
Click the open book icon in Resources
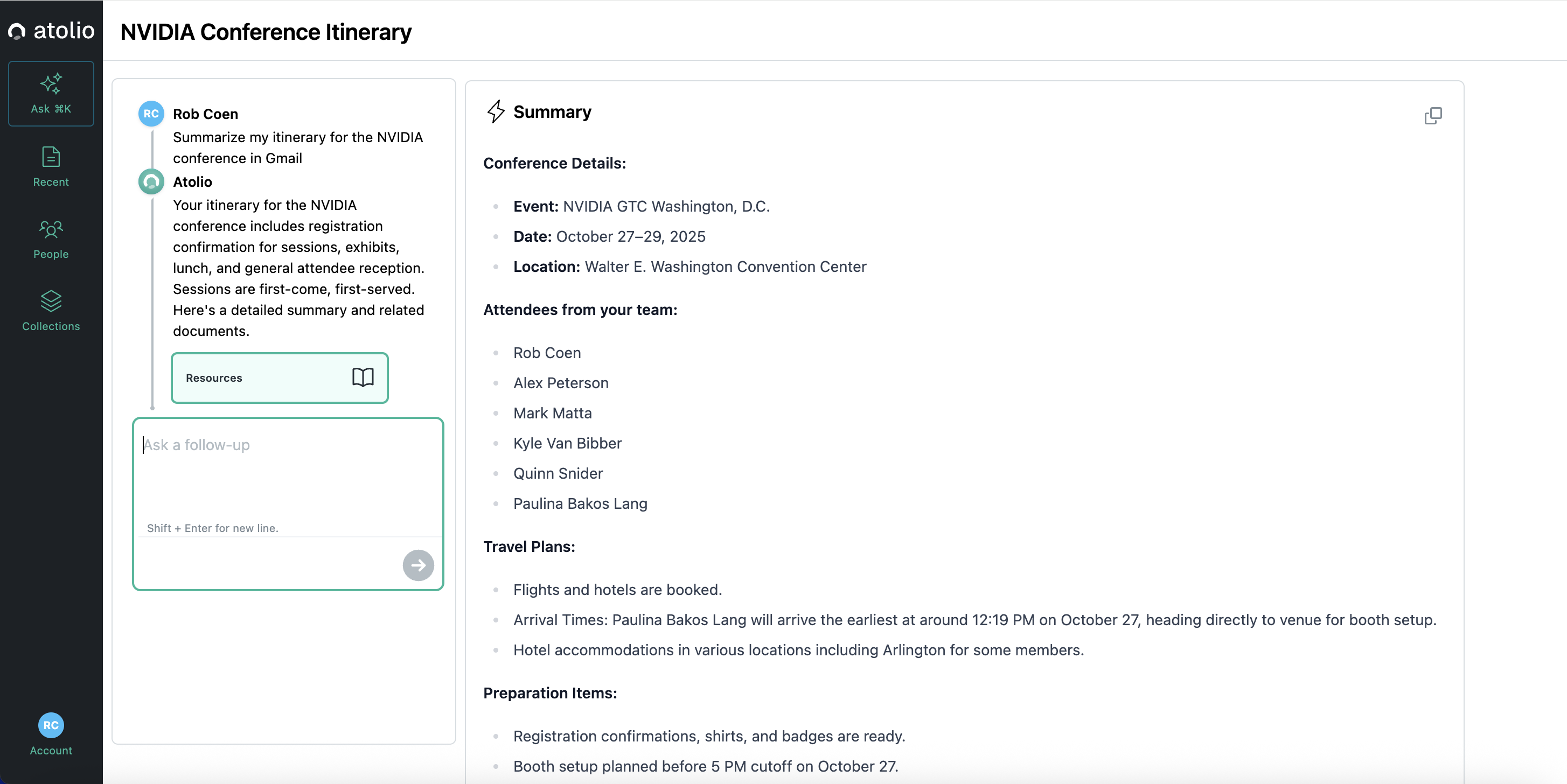click(x=363, y=377)
